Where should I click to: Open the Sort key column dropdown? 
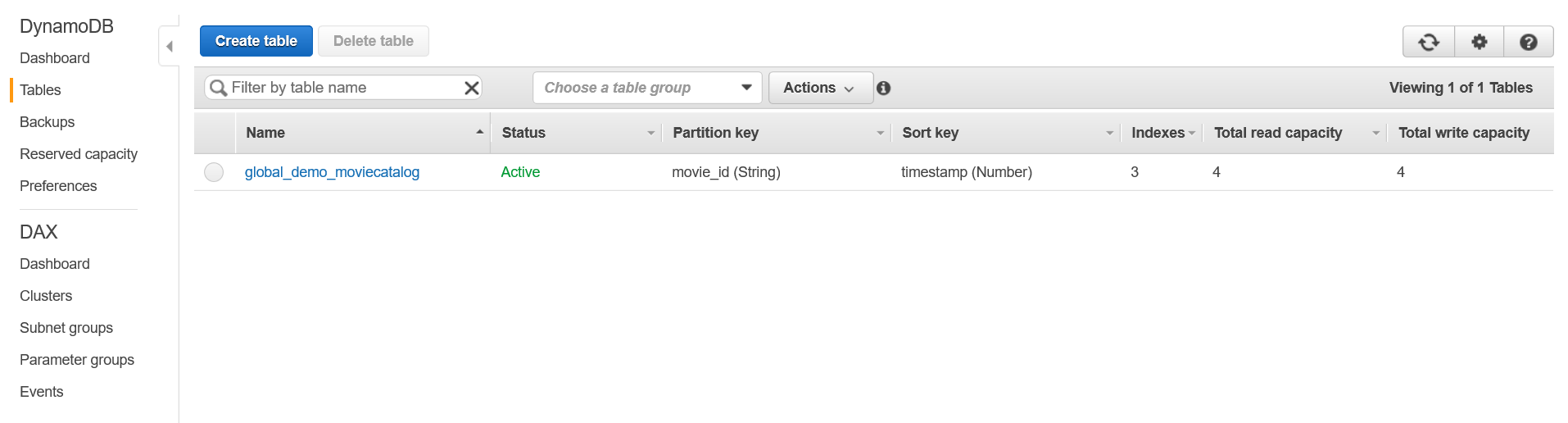click(1110, 133)
